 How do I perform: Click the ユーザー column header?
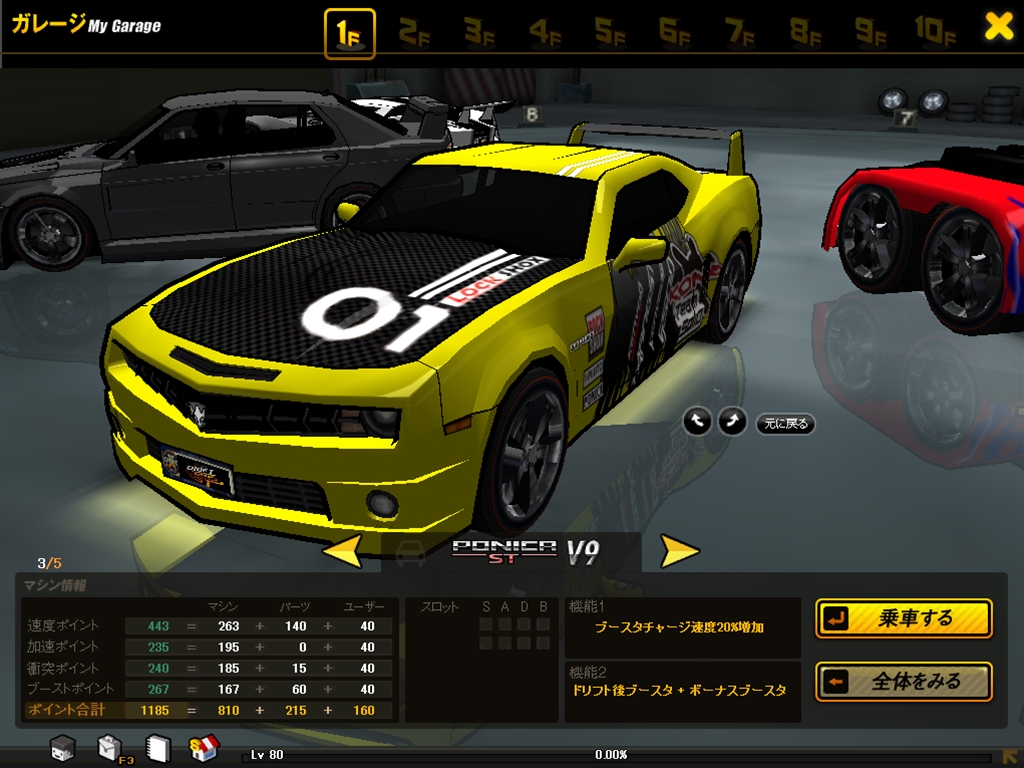tap(364, 607)
